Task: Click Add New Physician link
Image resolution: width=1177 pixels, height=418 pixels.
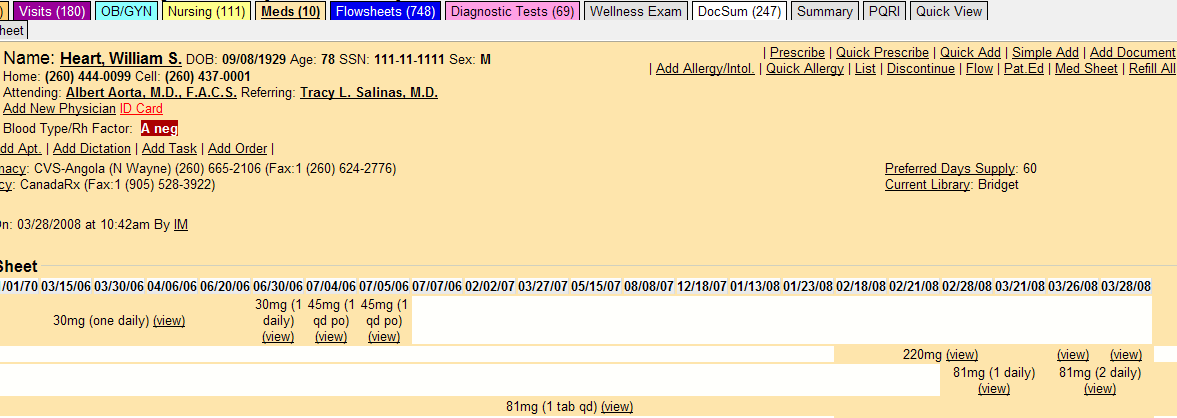Action: coord(60,109)
